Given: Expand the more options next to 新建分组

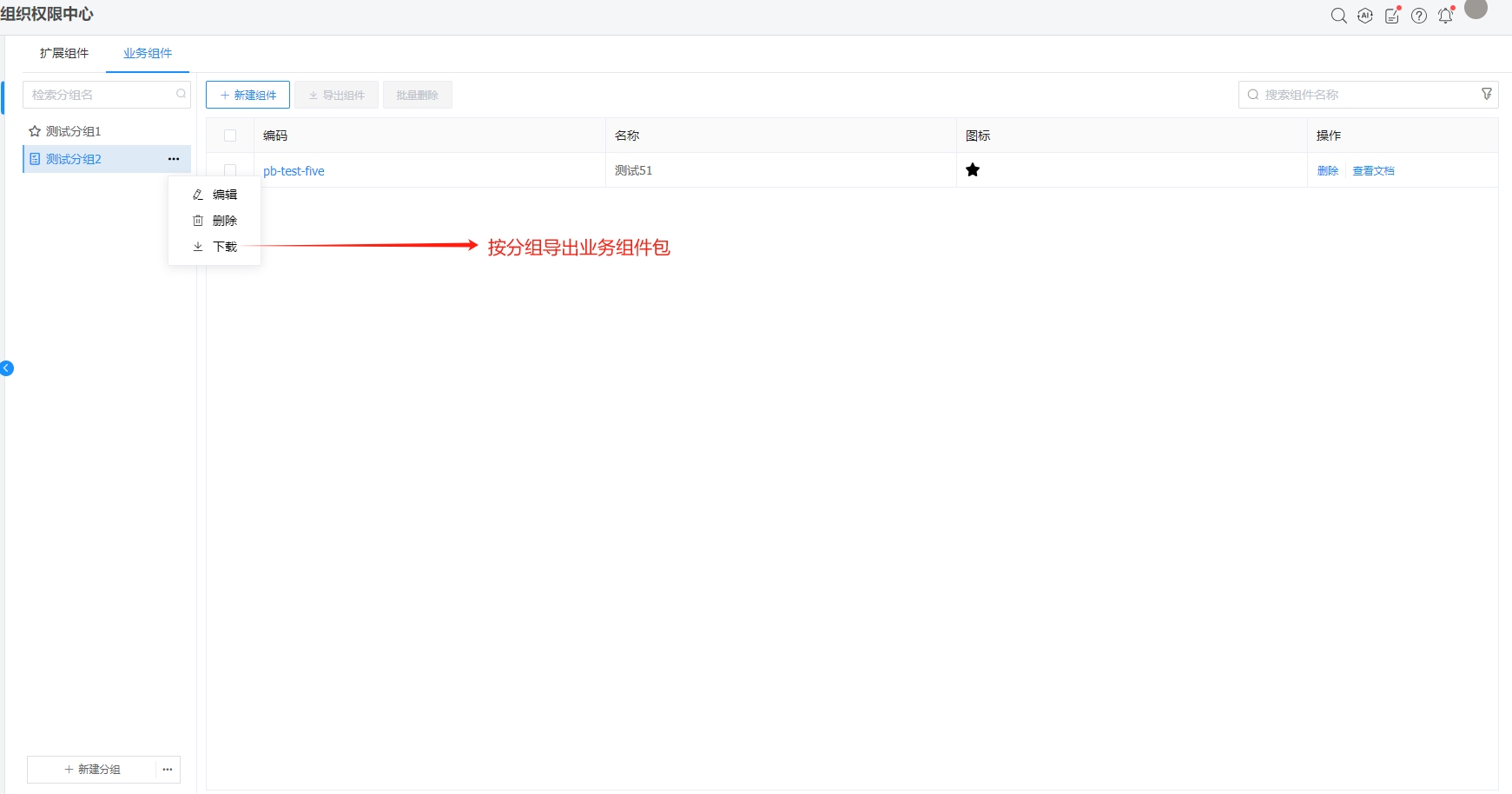Looking at the screenshot, I should pyautogui.click(x=168, y=770).
